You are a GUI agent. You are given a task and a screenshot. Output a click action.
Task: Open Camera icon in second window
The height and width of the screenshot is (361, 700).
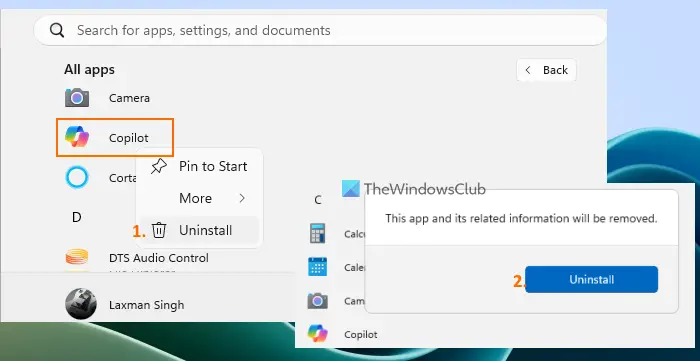[x=317, y=301]
